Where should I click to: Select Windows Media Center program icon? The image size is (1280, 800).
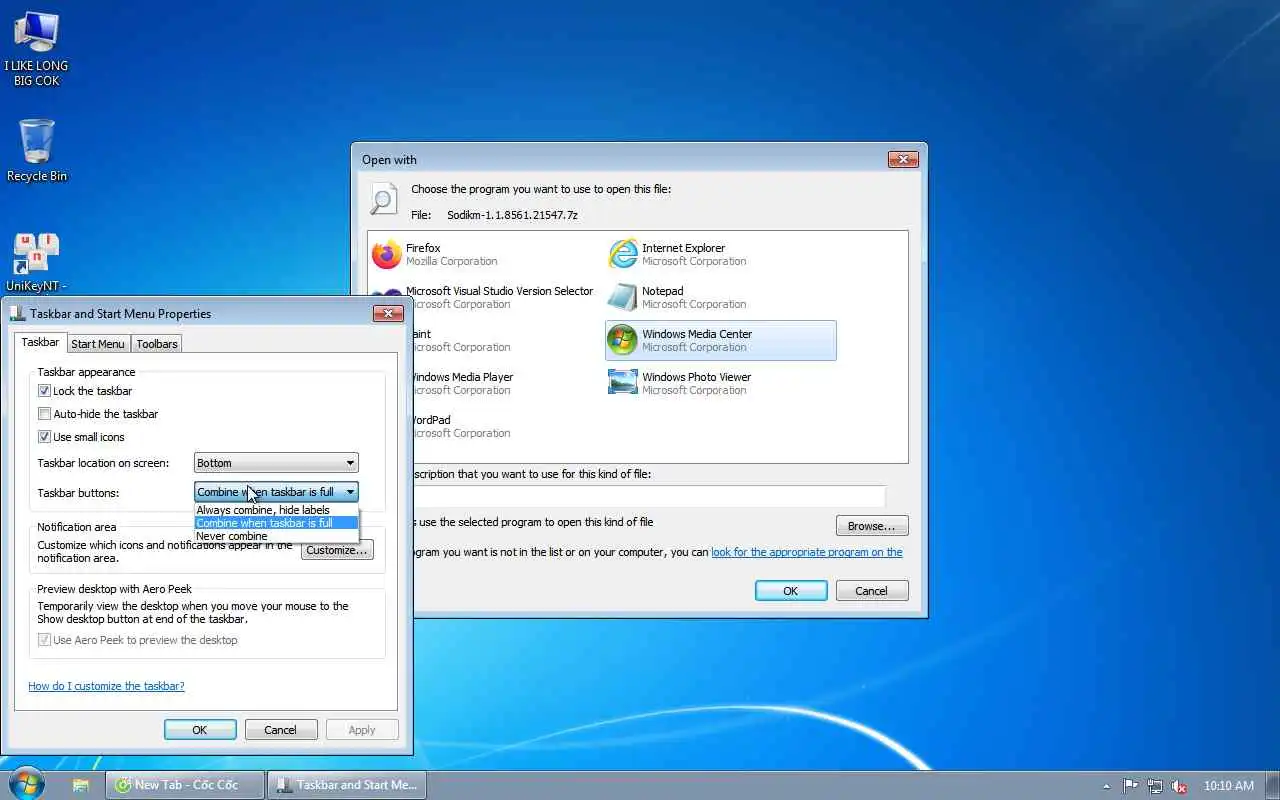623,340
